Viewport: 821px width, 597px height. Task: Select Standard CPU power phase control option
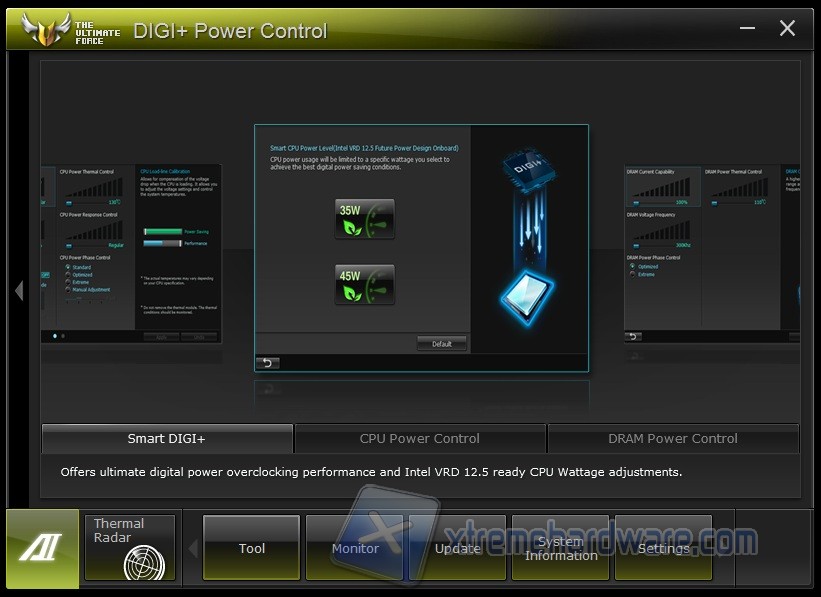(x=67, y=268)
